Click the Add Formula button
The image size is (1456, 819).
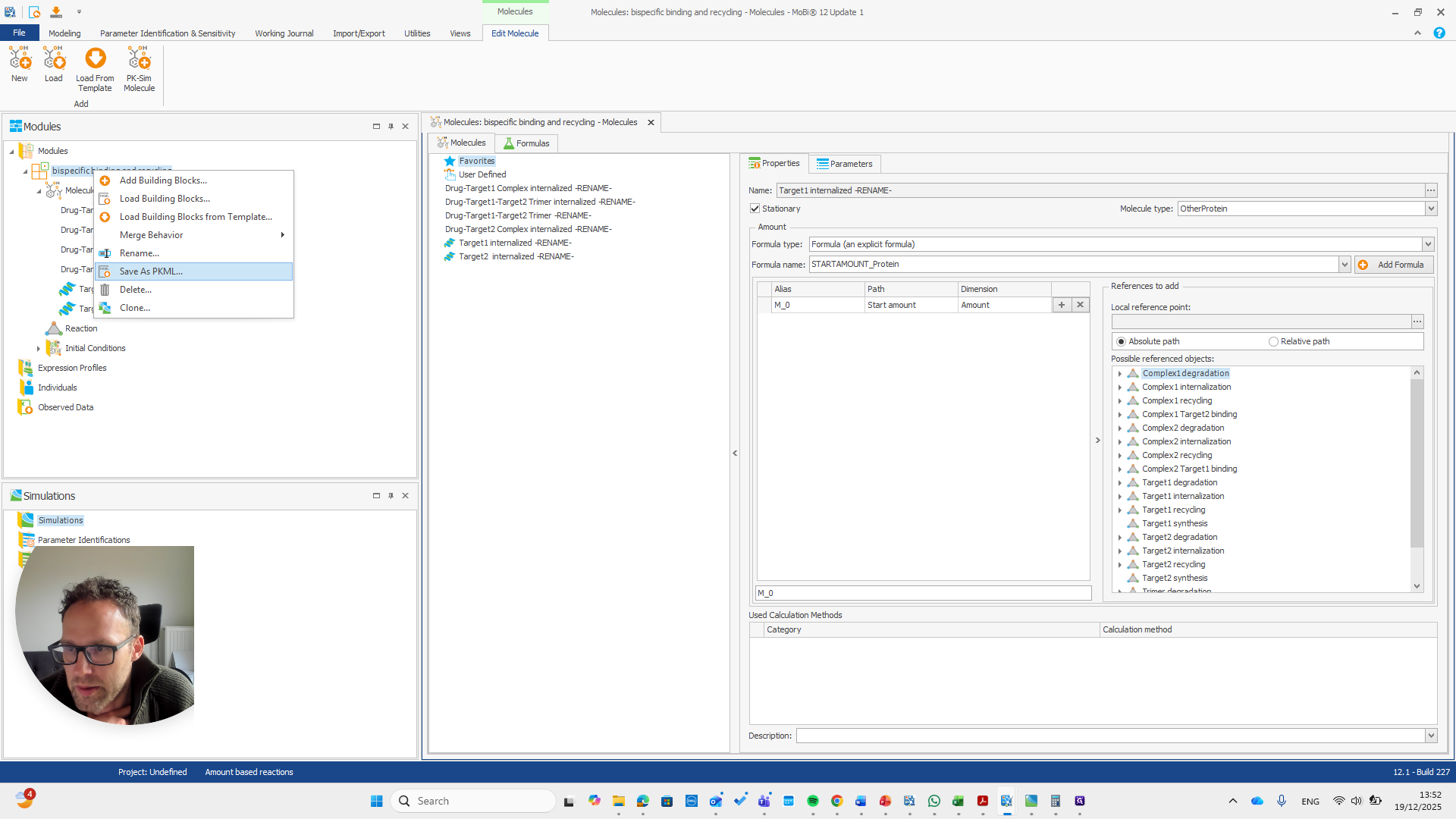[1394, 265]
